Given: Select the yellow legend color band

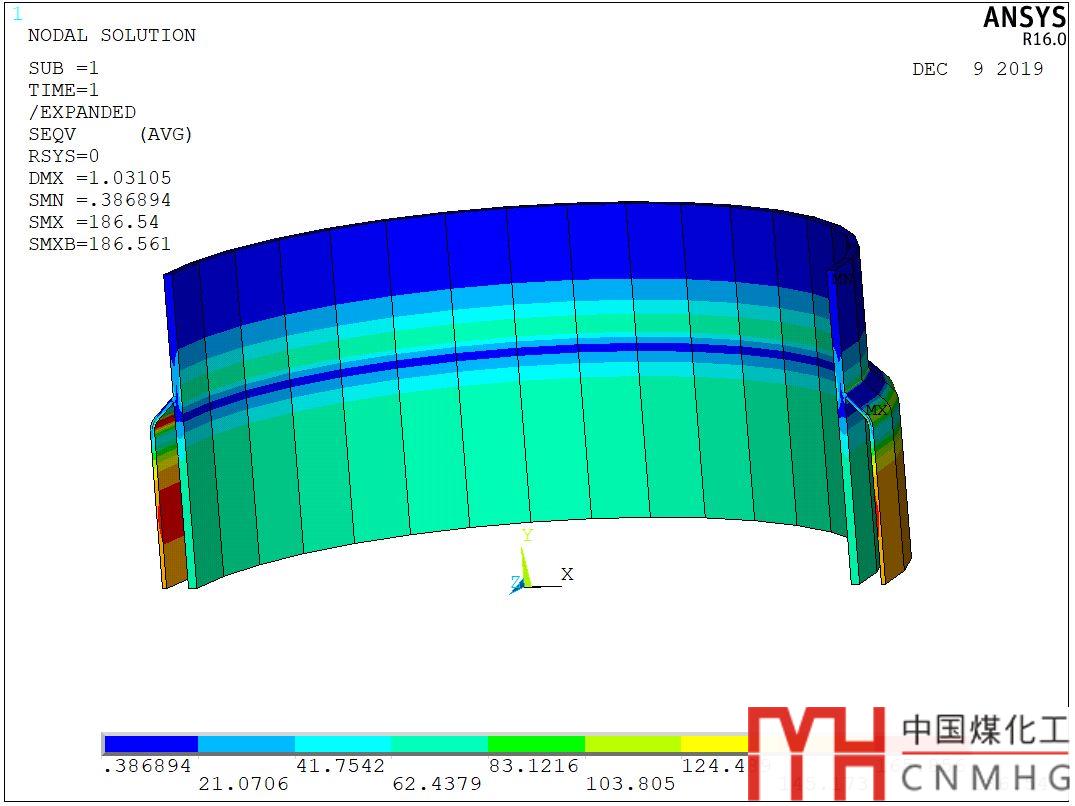Looking at the screenshot, I should click(x=714, y=744).
